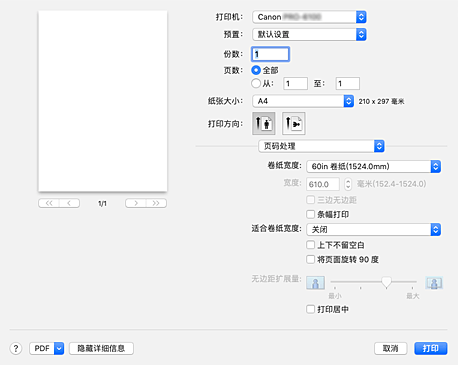Open 适合卷纸宽度 关闭 dropdown
The width and height of the screenshot is (458, 365).
[374, 229]
